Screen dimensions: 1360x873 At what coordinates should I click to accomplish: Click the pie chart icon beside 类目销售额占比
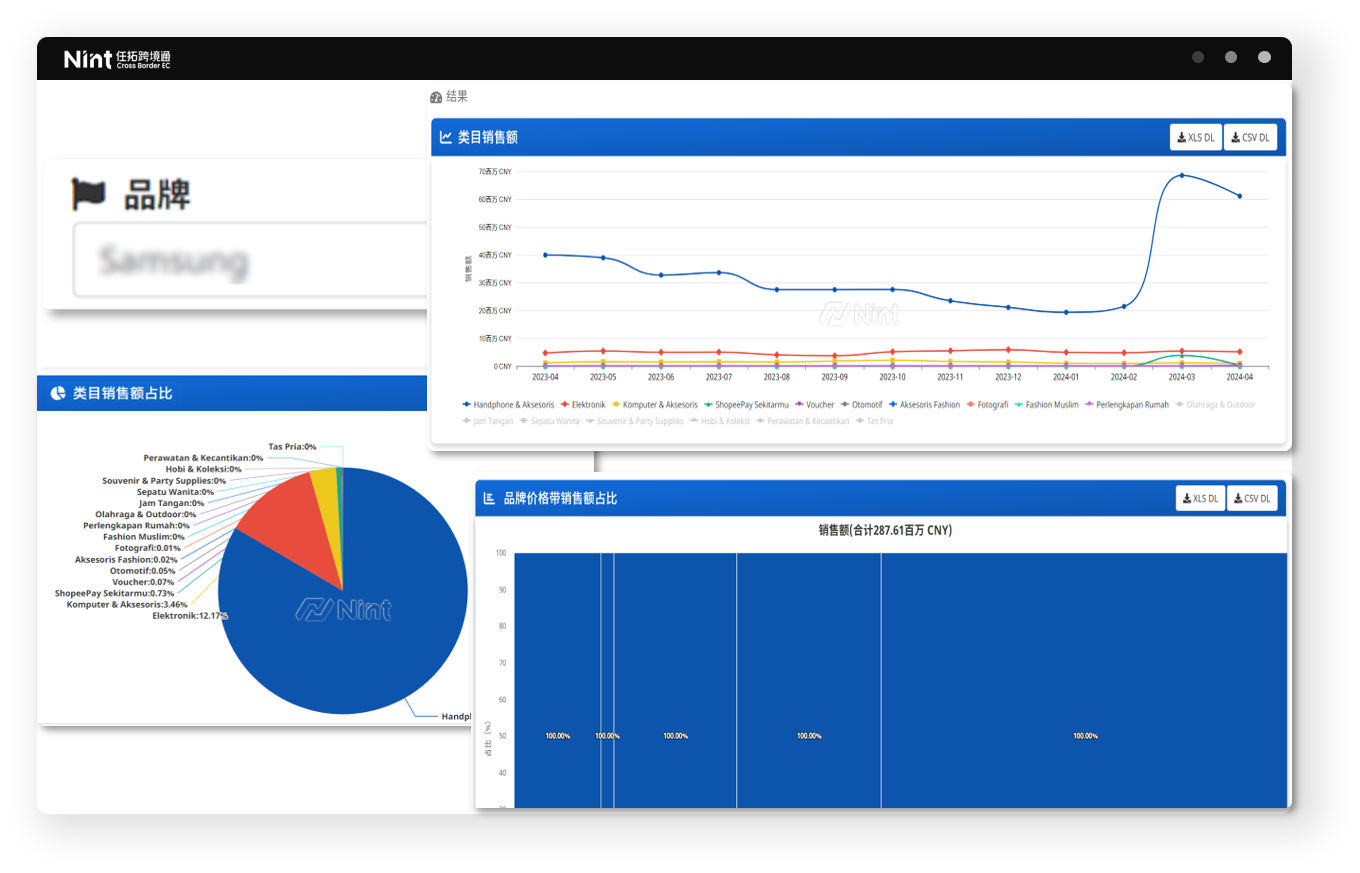(x=58, y=393)
